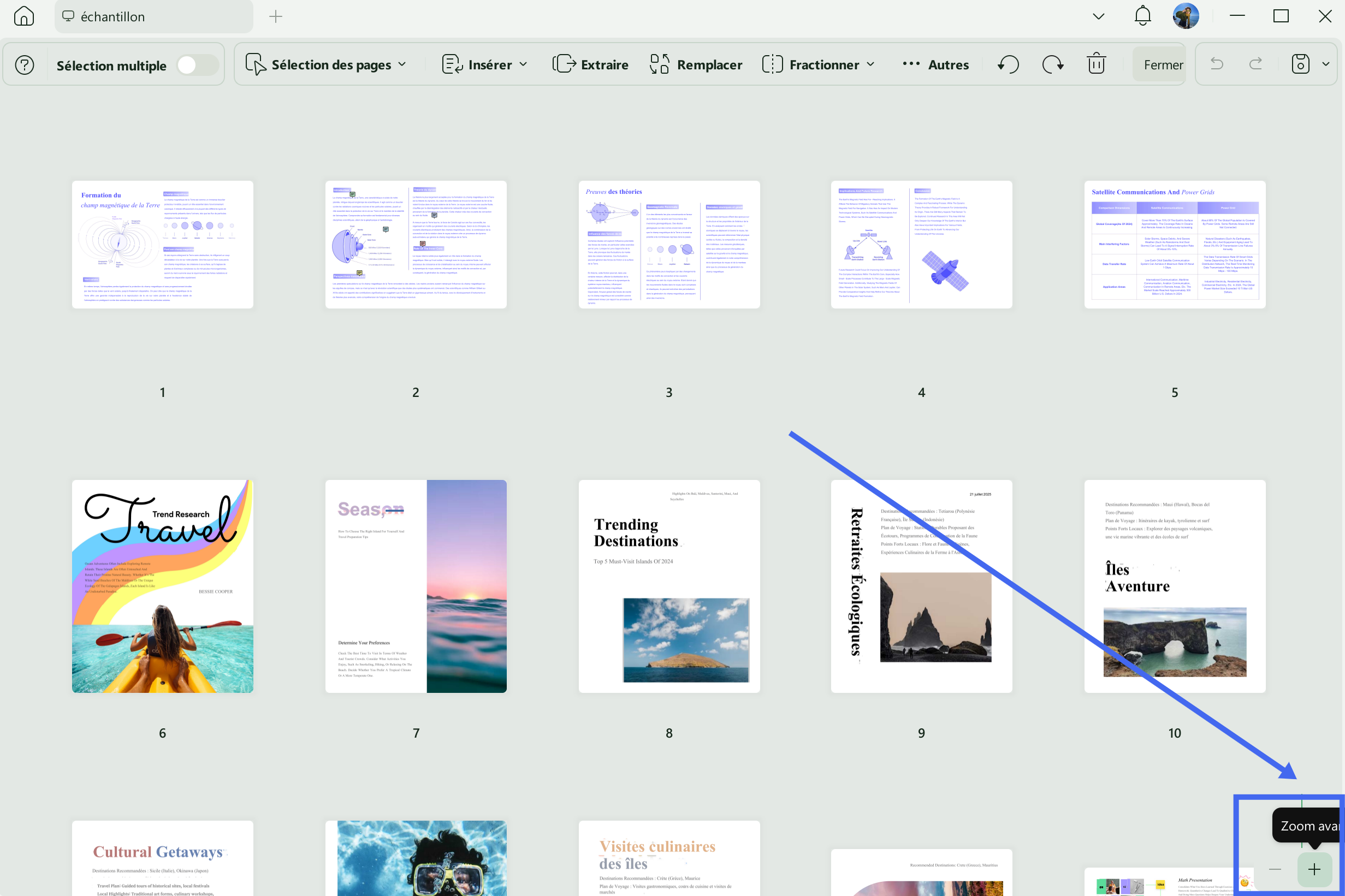
Task: Rotate pages counterclockwise
Action: click(1009, 64)
